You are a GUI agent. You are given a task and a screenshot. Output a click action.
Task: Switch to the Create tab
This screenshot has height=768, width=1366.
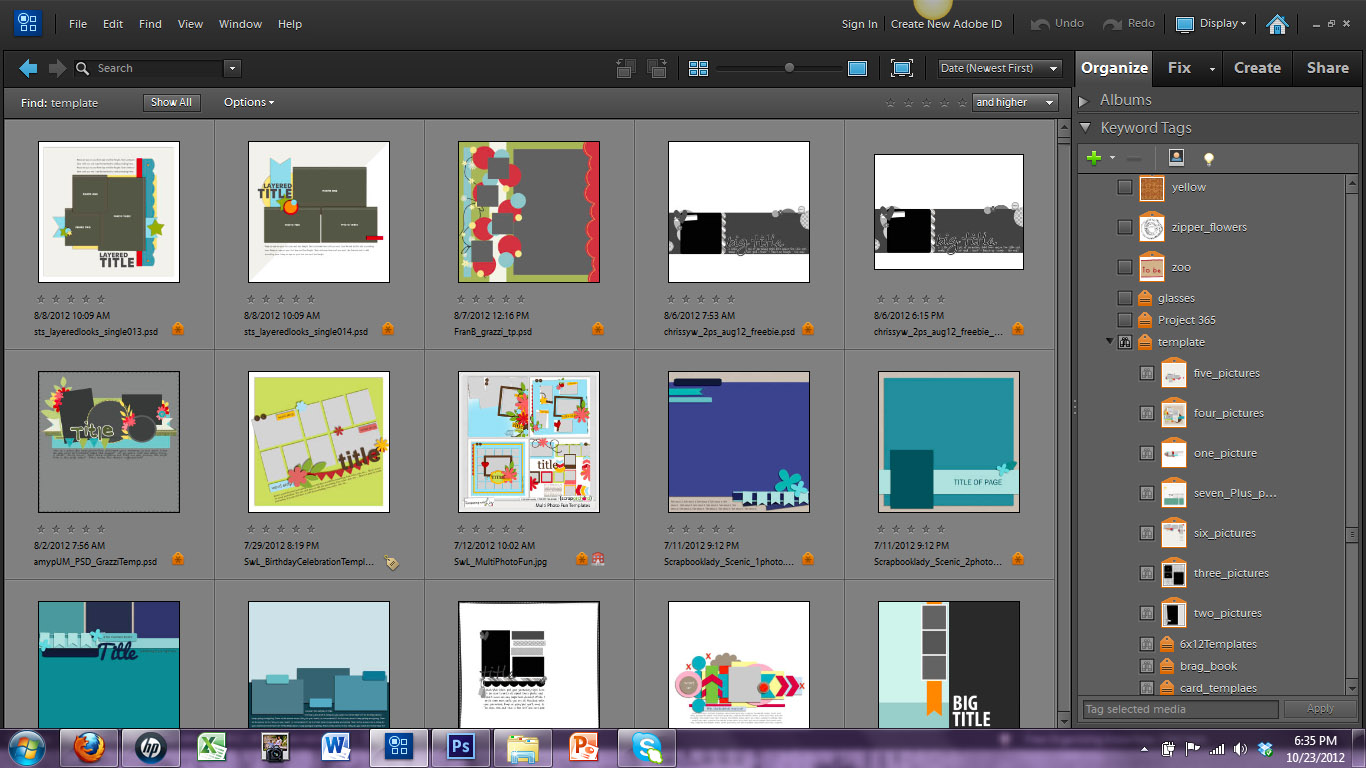(1257, 68)
